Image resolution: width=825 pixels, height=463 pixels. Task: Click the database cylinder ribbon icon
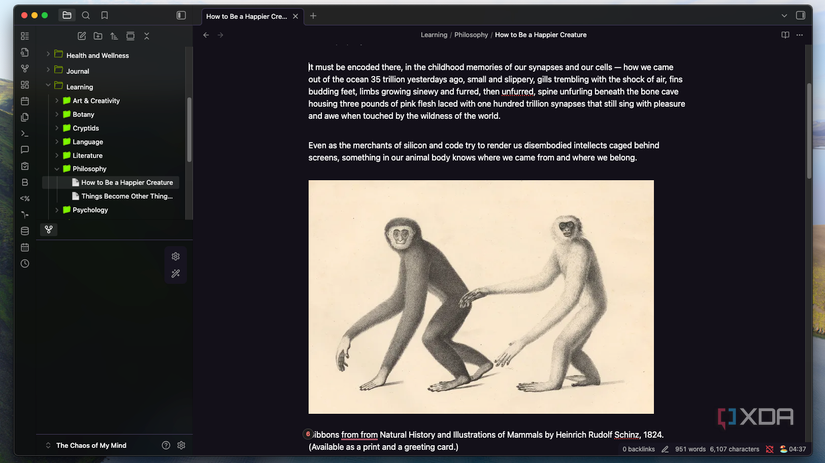(x=25, y=231)
